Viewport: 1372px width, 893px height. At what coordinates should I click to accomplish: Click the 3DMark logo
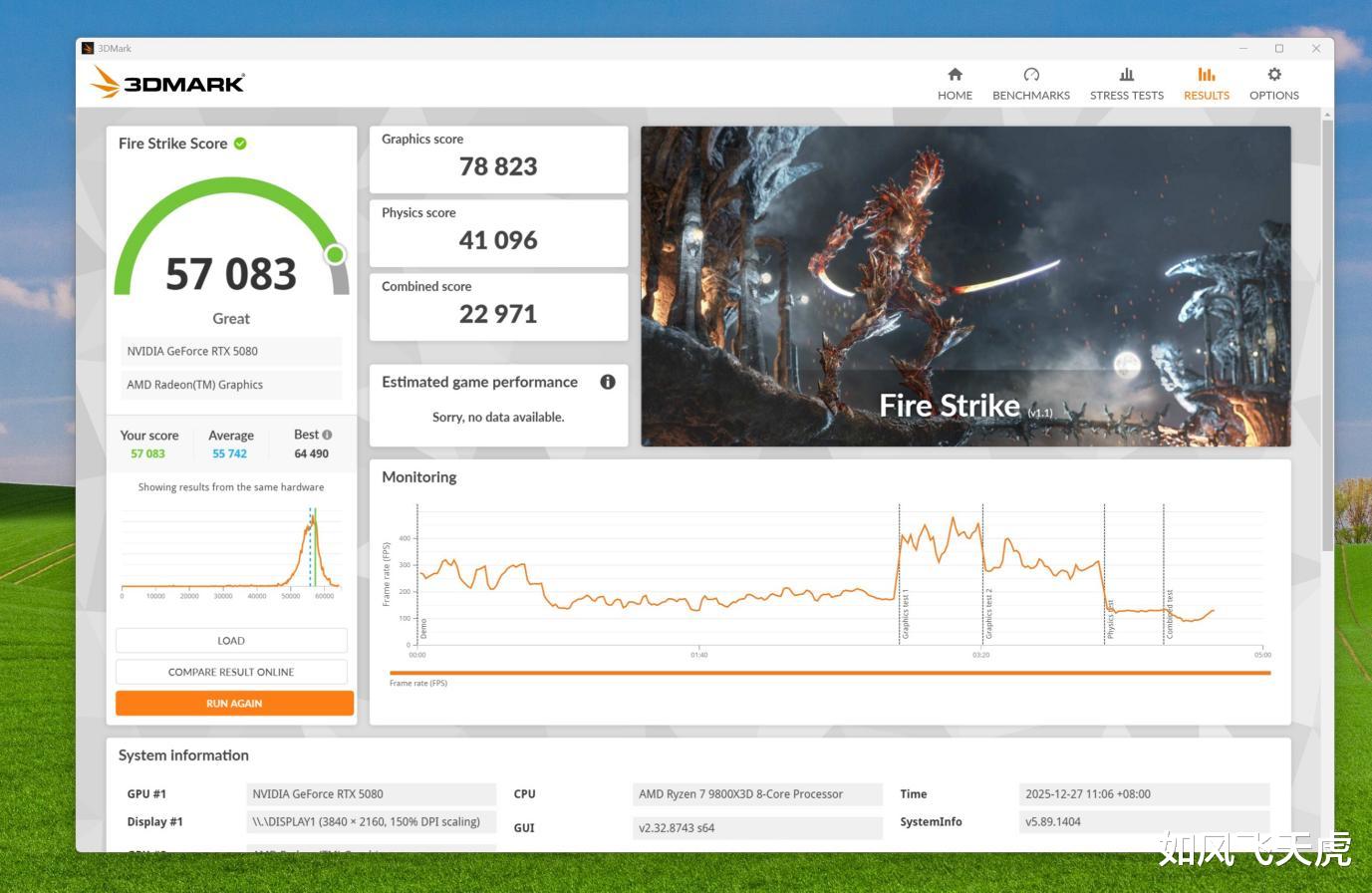(167, 83)
